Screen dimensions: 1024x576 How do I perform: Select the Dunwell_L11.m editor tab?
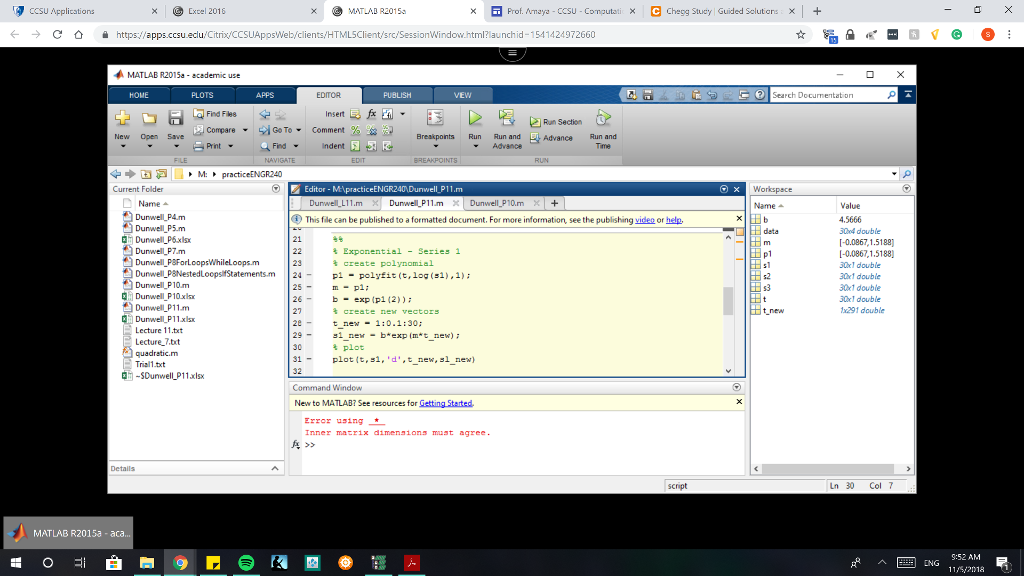pos(337,203)
